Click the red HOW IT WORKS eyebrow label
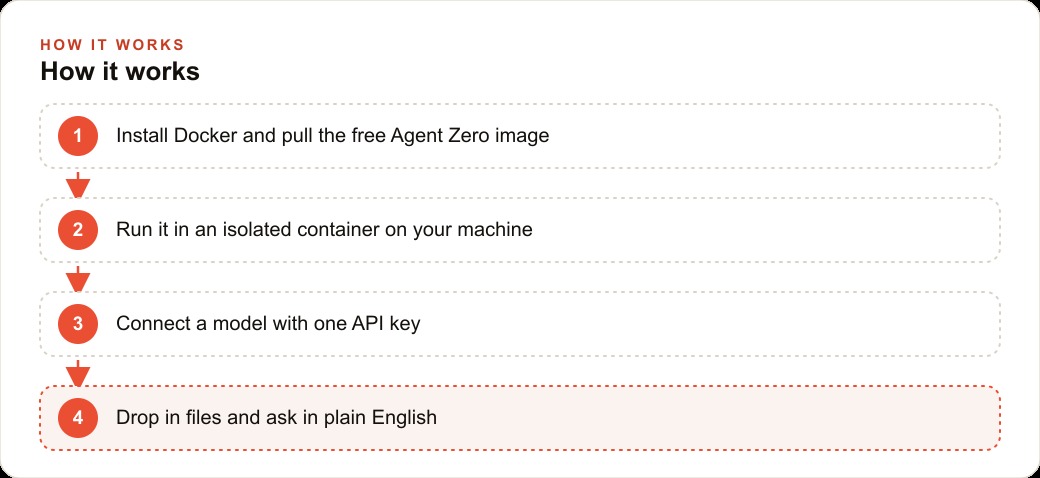 pyautogui.click(x=112, y=45)
